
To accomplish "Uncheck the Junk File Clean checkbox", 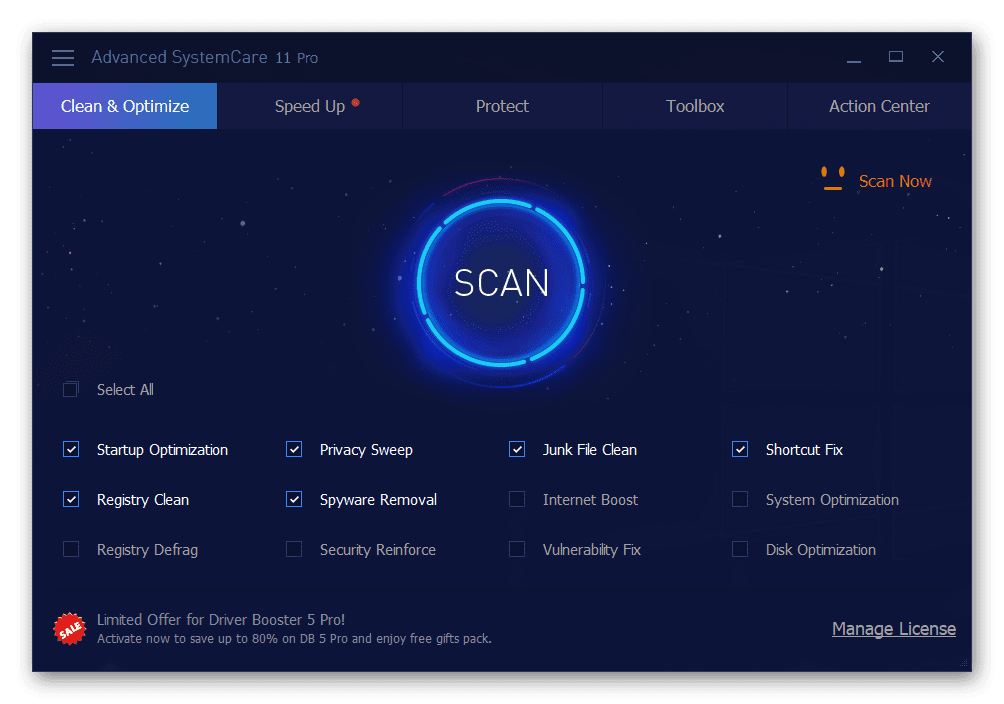I will click(x=517, y=449).
